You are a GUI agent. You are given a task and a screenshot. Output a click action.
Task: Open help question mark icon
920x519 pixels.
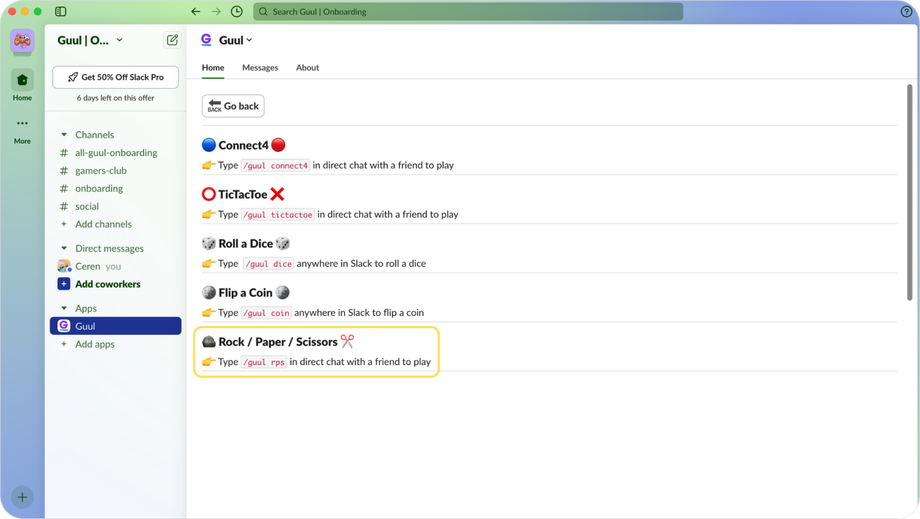(x=906, y=11)
